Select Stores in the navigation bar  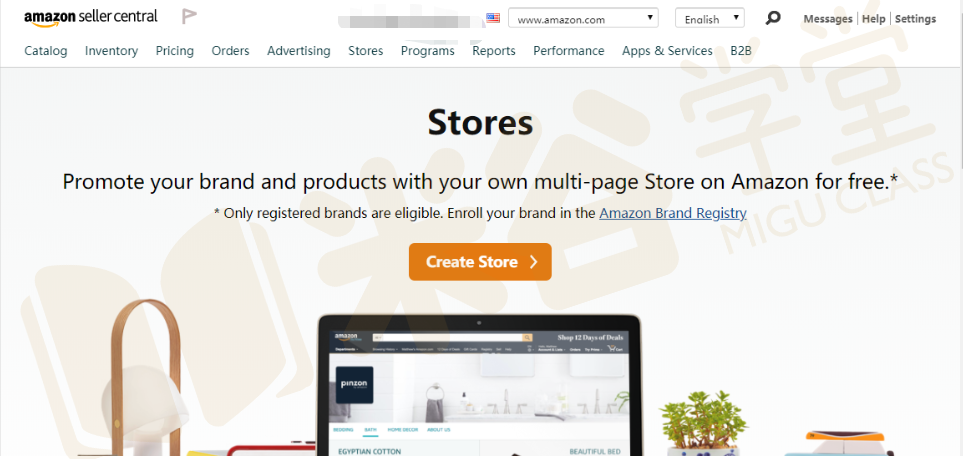pyautogui.click(x=366, y=51)
